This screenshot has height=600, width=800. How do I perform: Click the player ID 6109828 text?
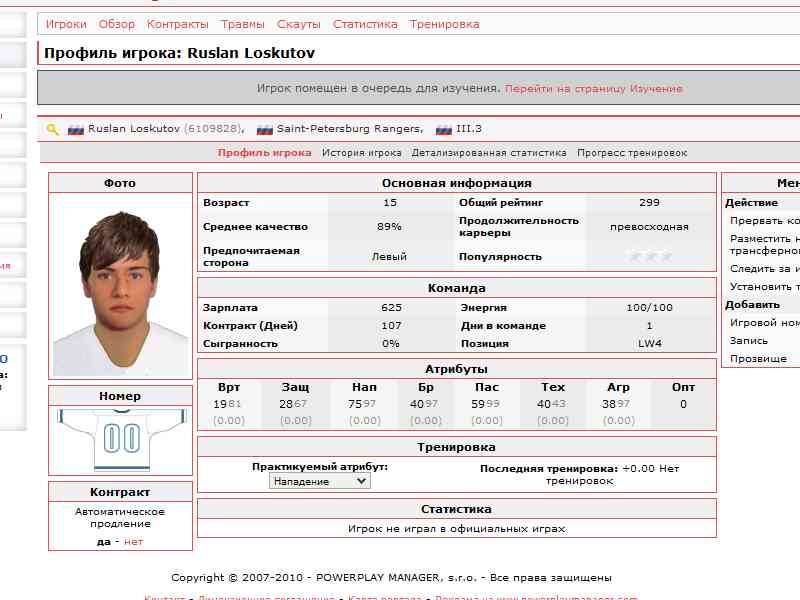pyautogui.click(x=213, y=129)
